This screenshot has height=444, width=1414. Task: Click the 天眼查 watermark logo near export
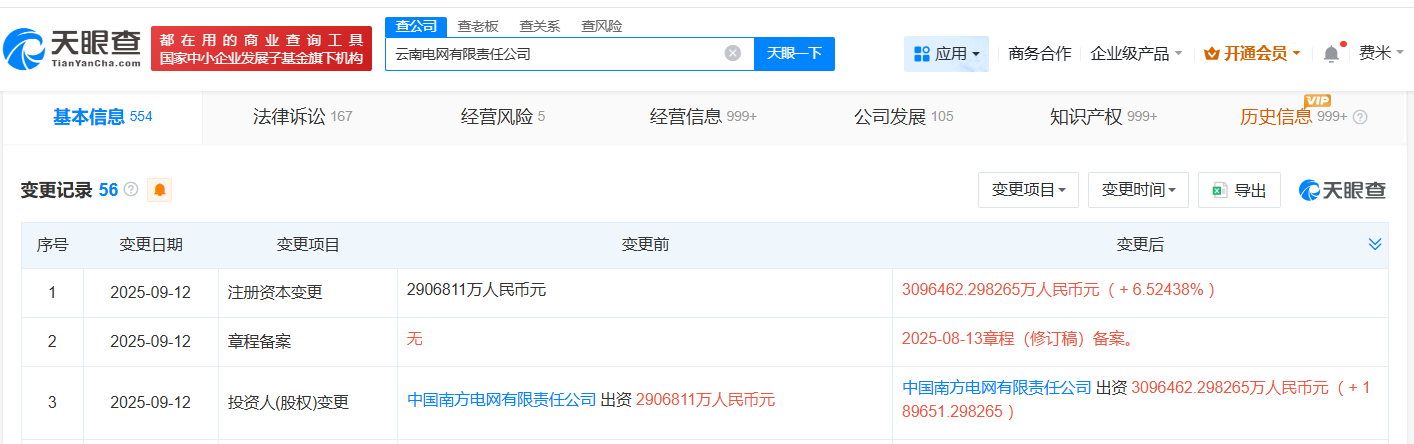point(1342,190)
